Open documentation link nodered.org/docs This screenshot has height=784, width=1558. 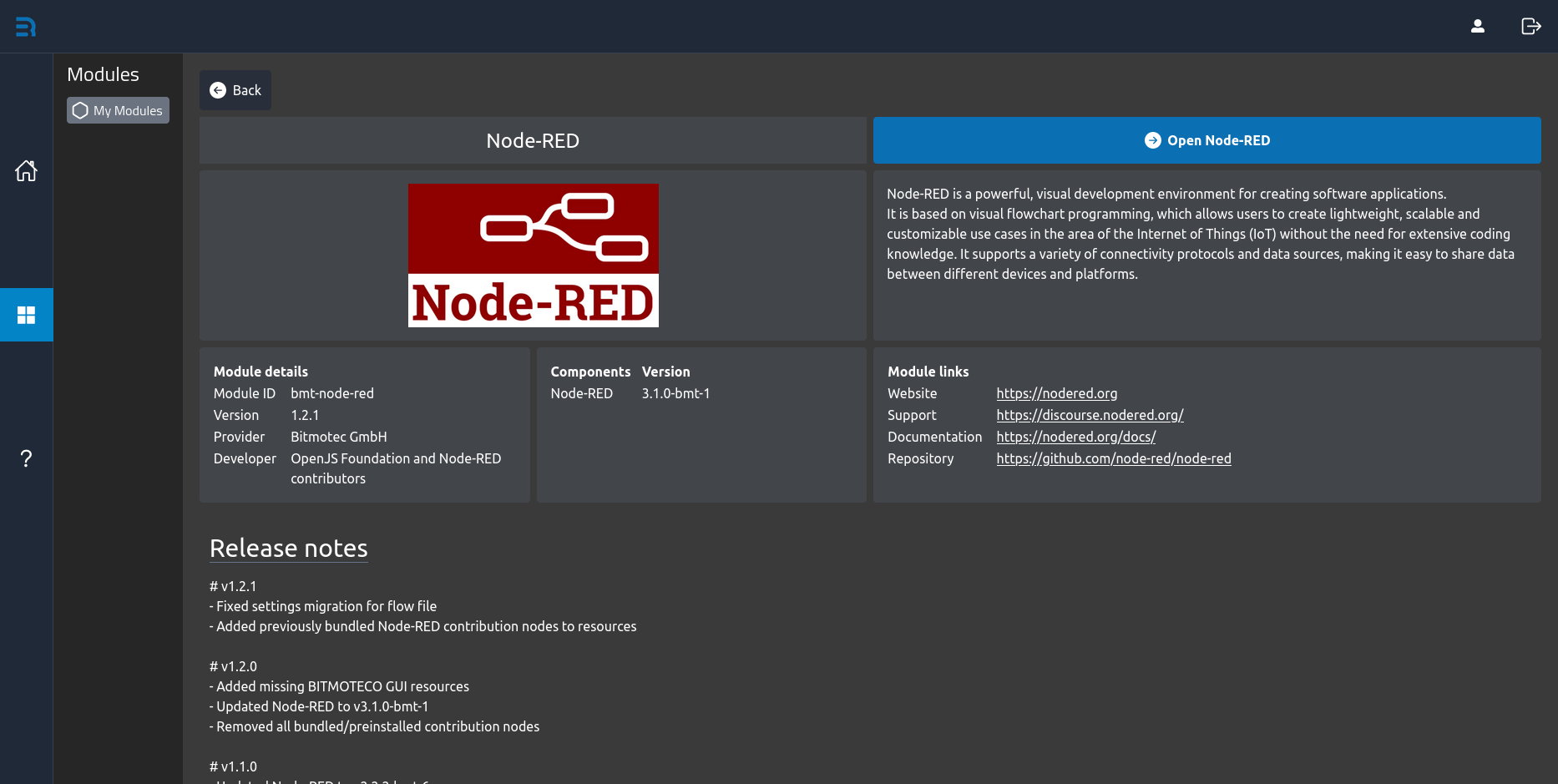(1076, 437)
